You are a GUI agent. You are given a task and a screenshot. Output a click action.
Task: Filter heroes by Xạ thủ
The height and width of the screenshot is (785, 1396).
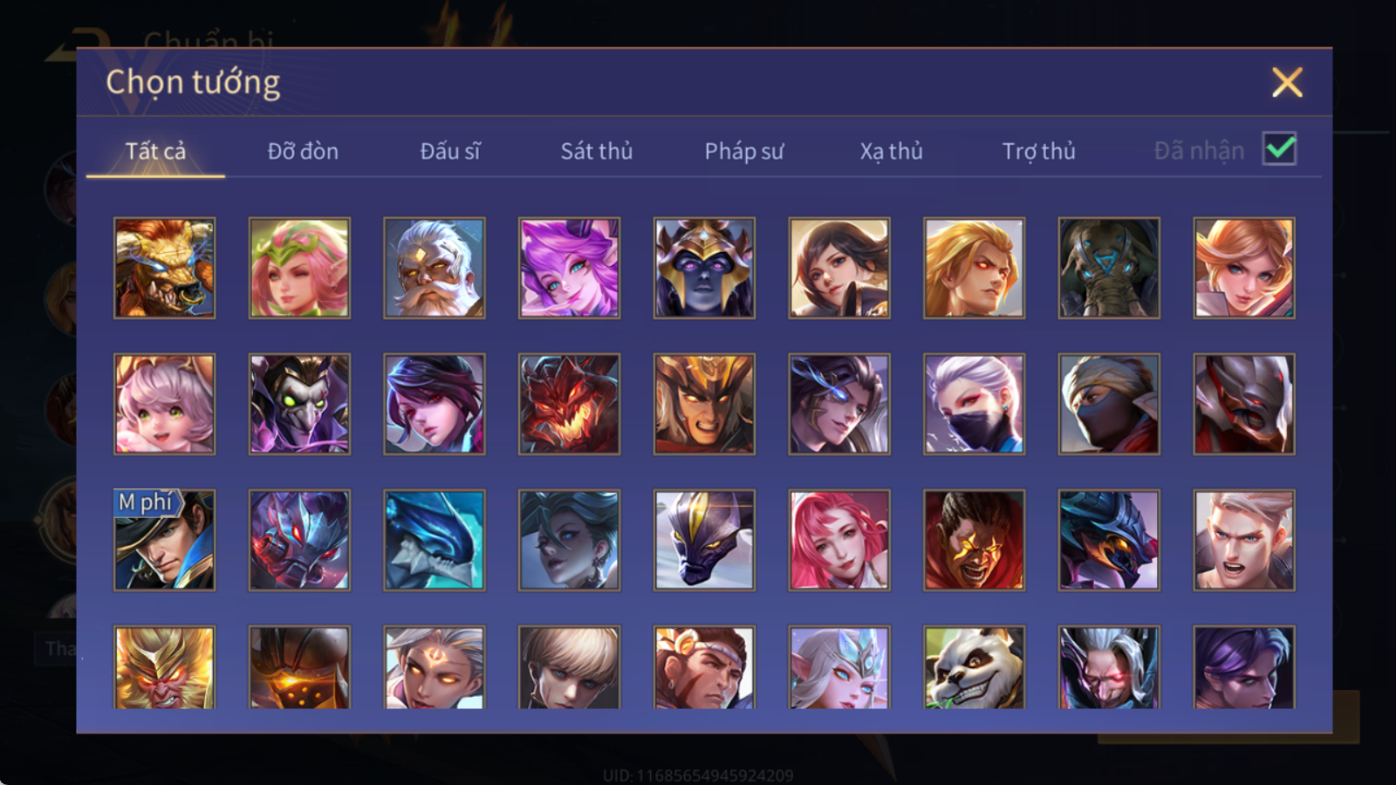coord(891,151)
